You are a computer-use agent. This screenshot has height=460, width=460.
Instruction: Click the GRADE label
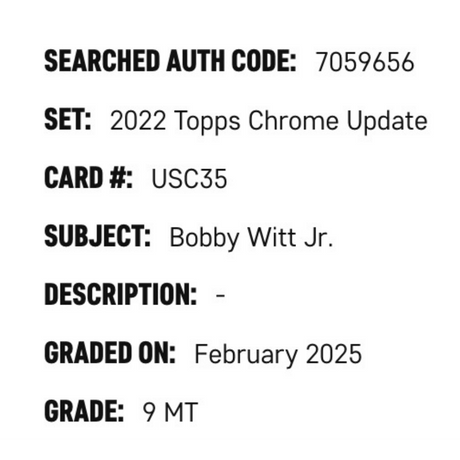tap(84, 411)
